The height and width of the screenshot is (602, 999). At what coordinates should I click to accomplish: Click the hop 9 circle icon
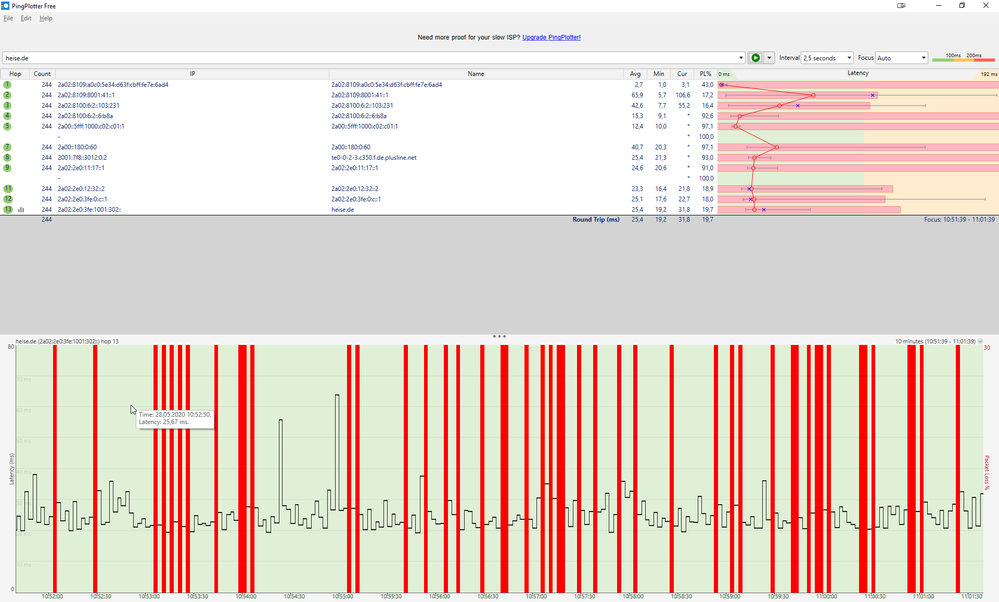[x=9, y=169]
